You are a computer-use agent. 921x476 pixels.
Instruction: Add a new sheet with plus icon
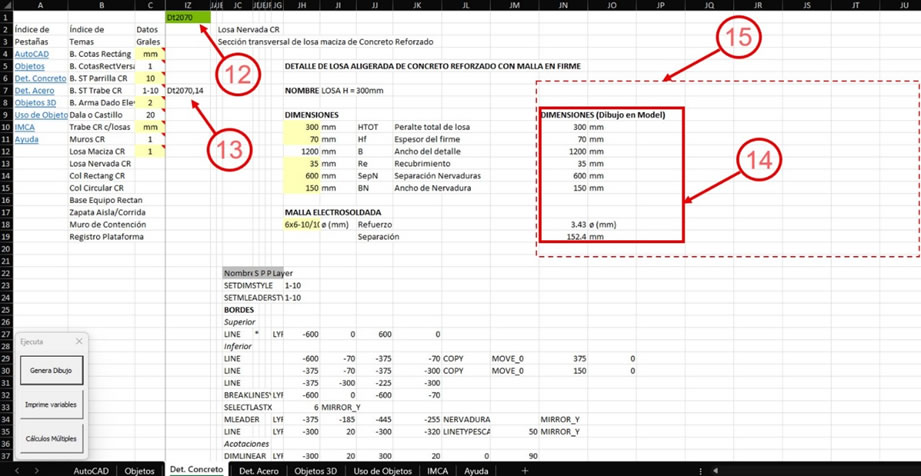click(525, 470)
